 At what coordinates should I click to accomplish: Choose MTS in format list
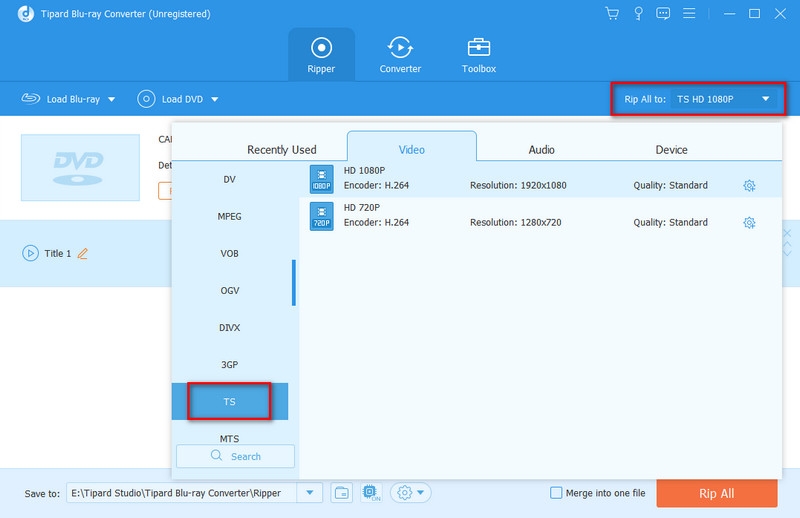tap(230, 438)
